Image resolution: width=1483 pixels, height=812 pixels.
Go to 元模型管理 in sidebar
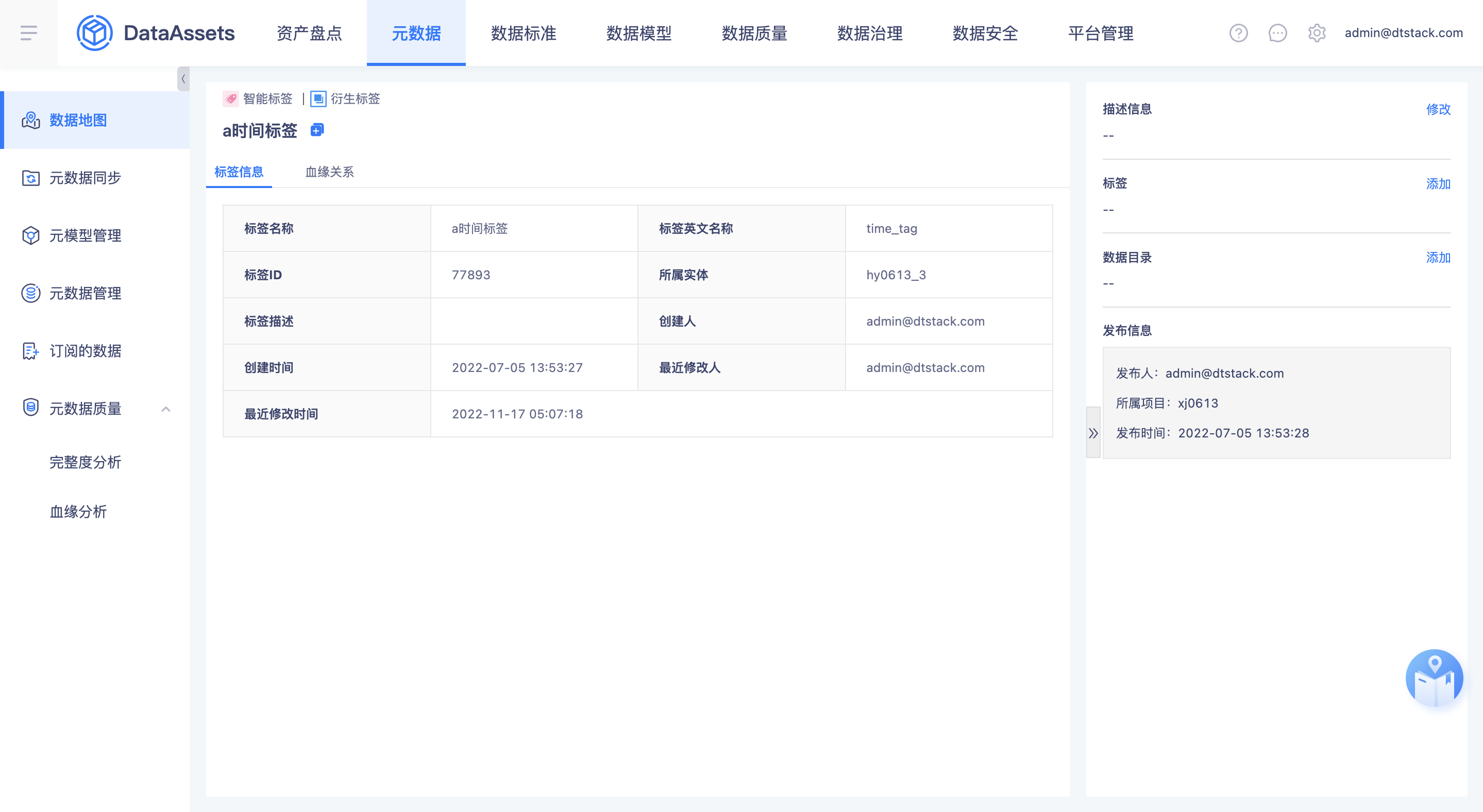[x=95, y=235]
